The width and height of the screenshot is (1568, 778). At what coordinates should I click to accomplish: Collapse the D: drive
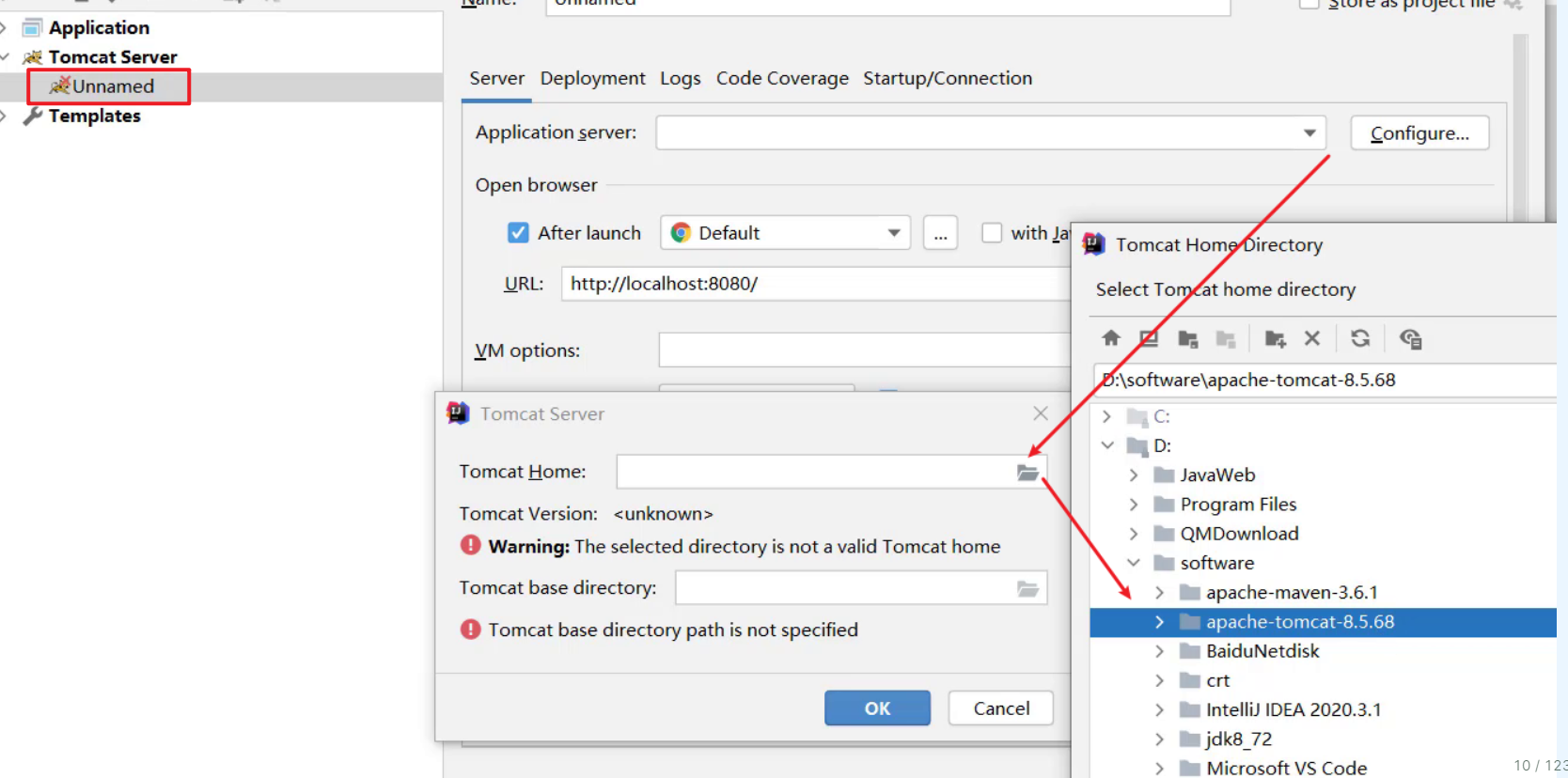click(x=1106, y=445)
